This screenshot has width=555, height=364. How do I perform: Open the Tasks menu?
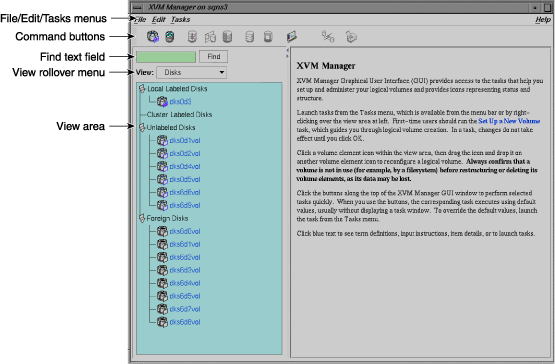point(181,19)
